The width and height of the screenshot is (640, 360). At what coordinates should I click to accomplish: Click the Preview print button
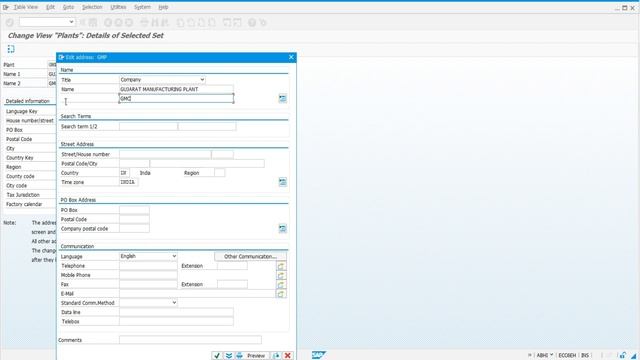point(252,356)
